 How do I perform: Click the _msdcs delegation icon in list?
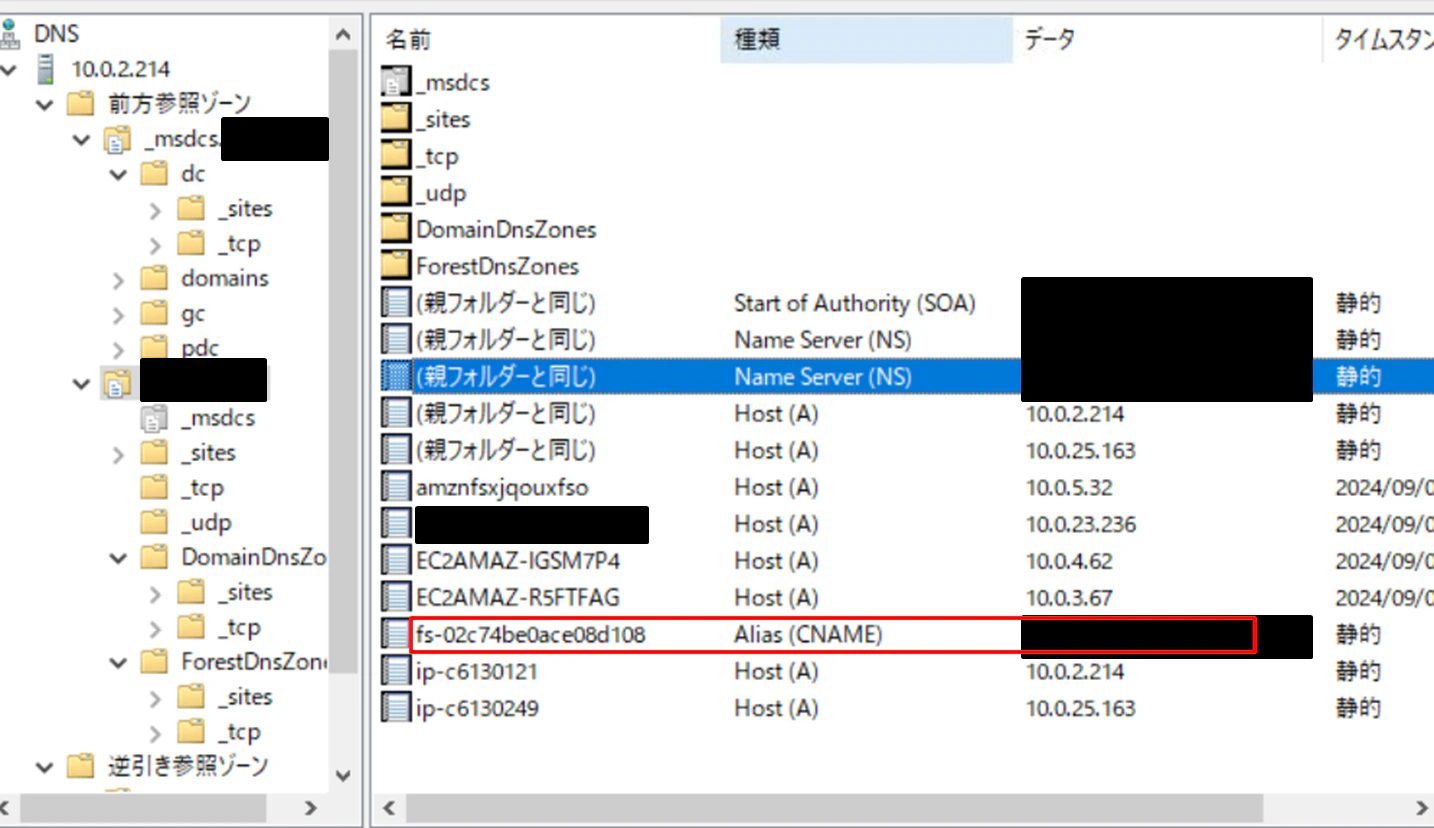tap(397, 82)
